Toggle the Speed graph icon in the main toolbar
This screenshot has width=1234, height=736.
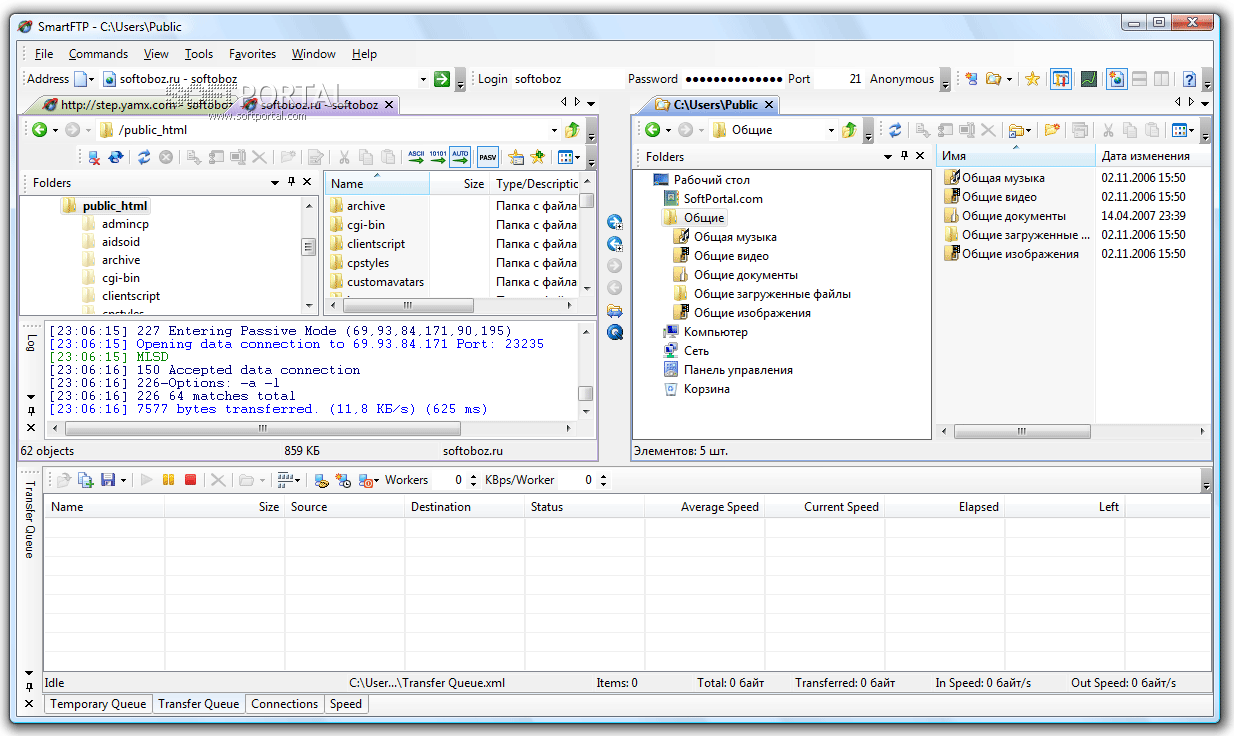[x=1089, y=79]
